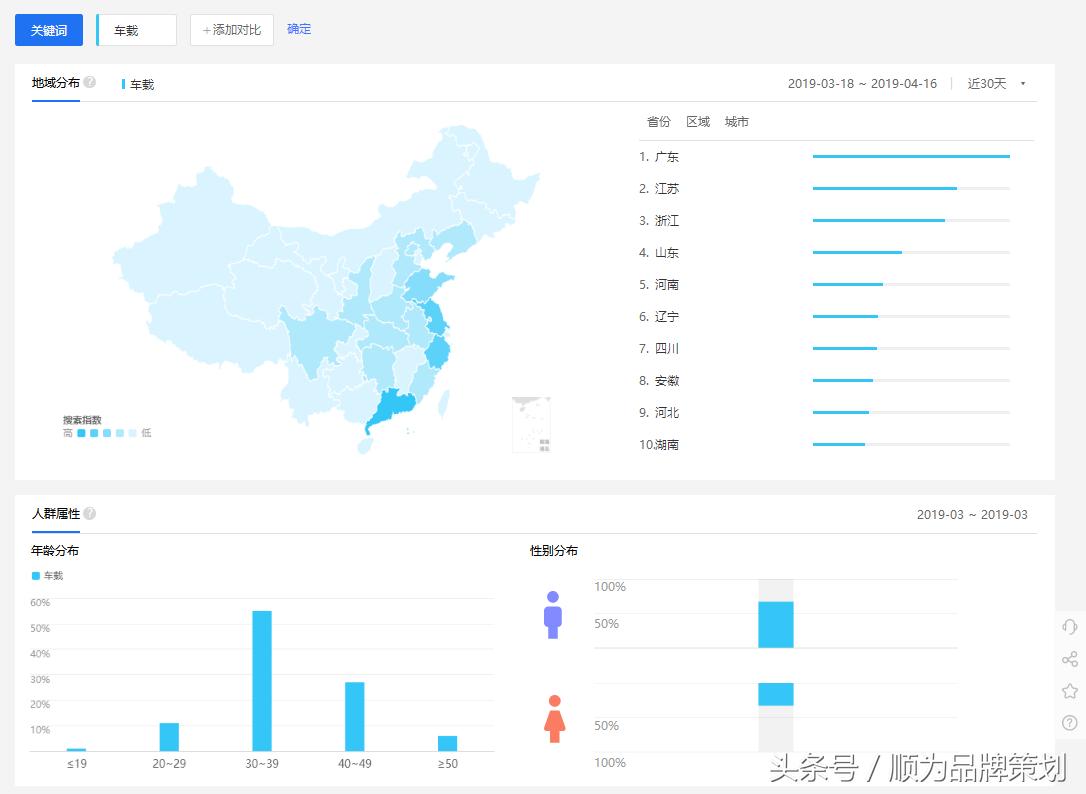Click the customer service headset icon

point(1070,626)
